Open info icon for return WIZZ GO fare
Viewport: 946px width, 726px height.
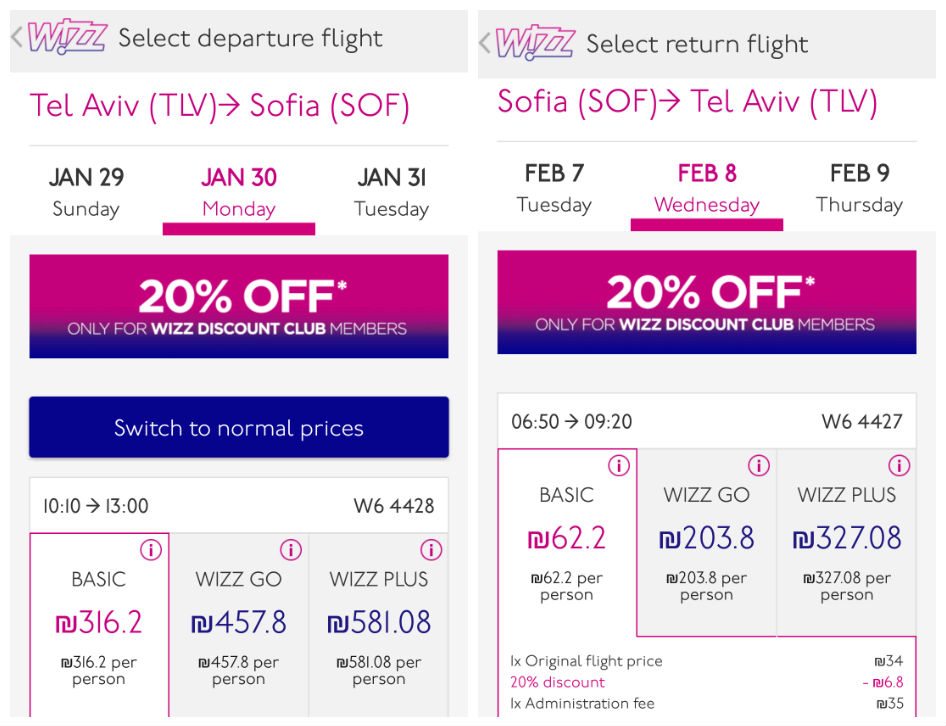(x=758, y=465)
